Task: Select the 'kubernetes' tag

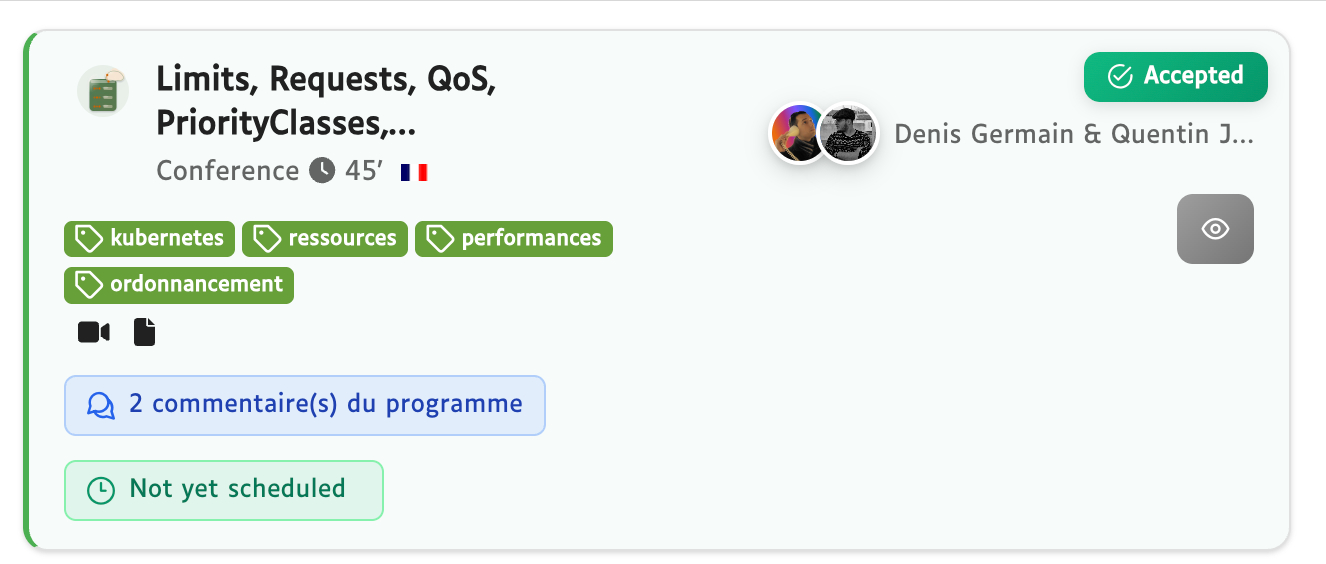Action: tap(150, 239)
